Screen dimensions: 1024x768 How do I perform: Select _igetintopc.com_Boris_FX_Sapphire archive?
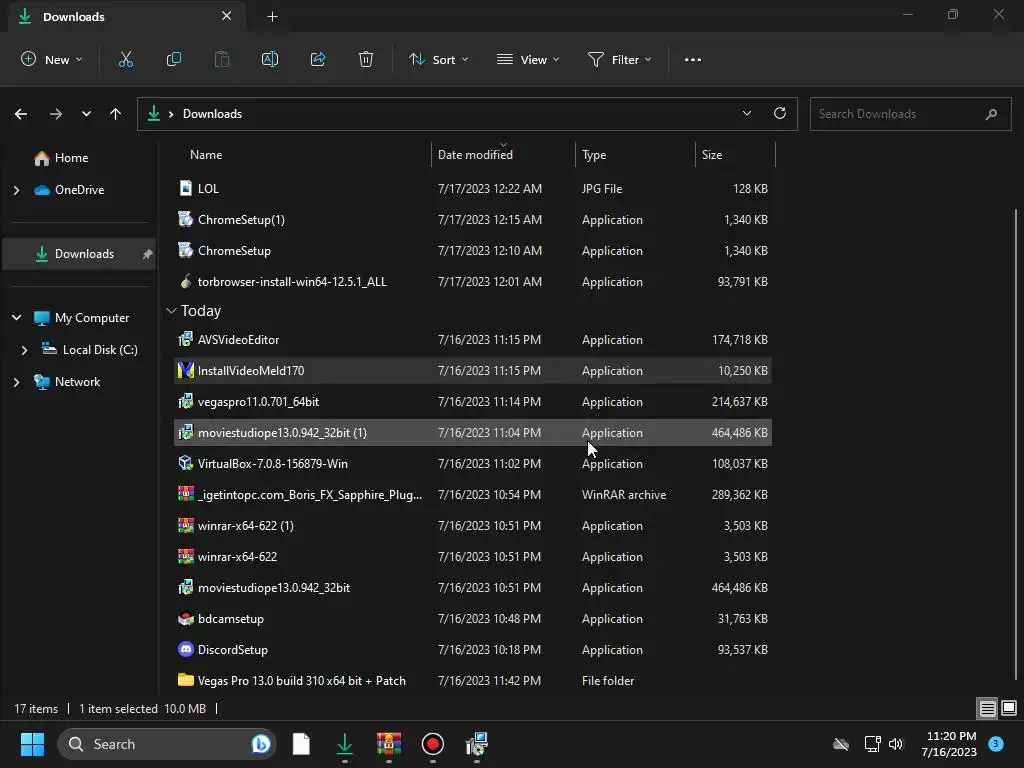(473, 494)
